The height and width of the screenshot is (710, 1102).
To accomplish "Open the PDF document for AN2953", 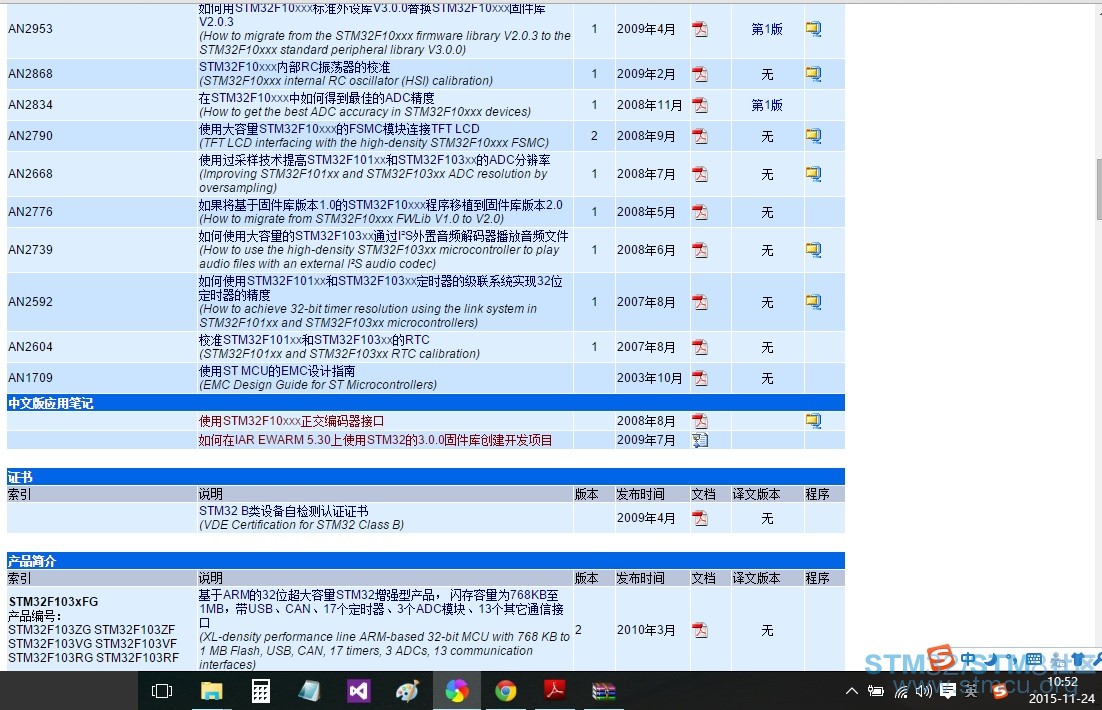I will point(700,29).
